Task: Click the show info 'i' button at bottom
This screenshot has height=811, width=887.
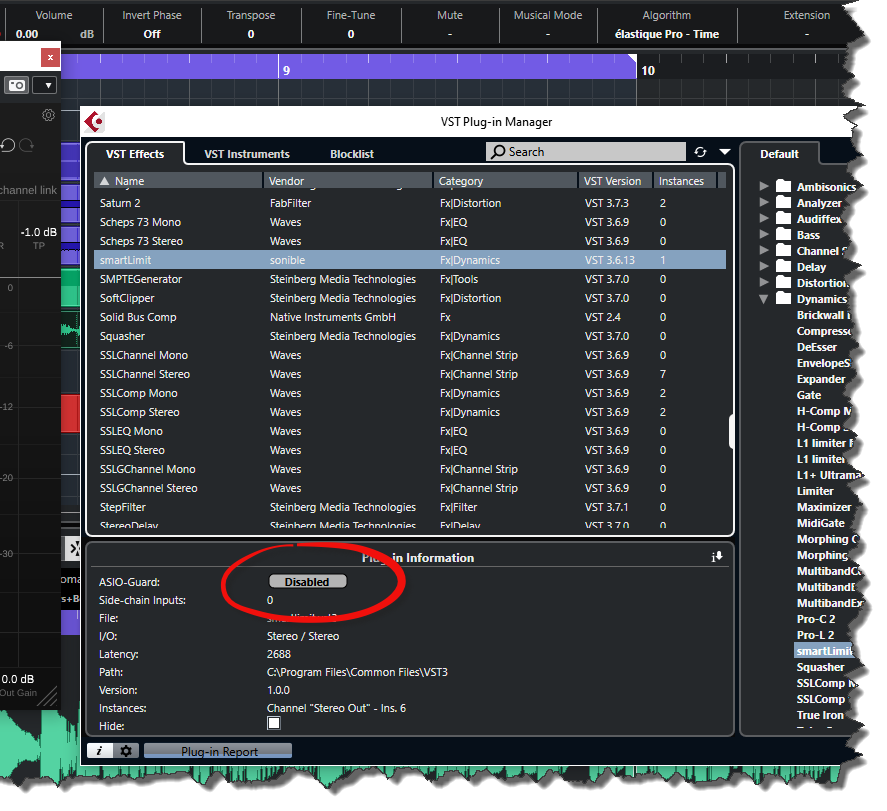Action: pyautogui.click(x=100, y=750)
